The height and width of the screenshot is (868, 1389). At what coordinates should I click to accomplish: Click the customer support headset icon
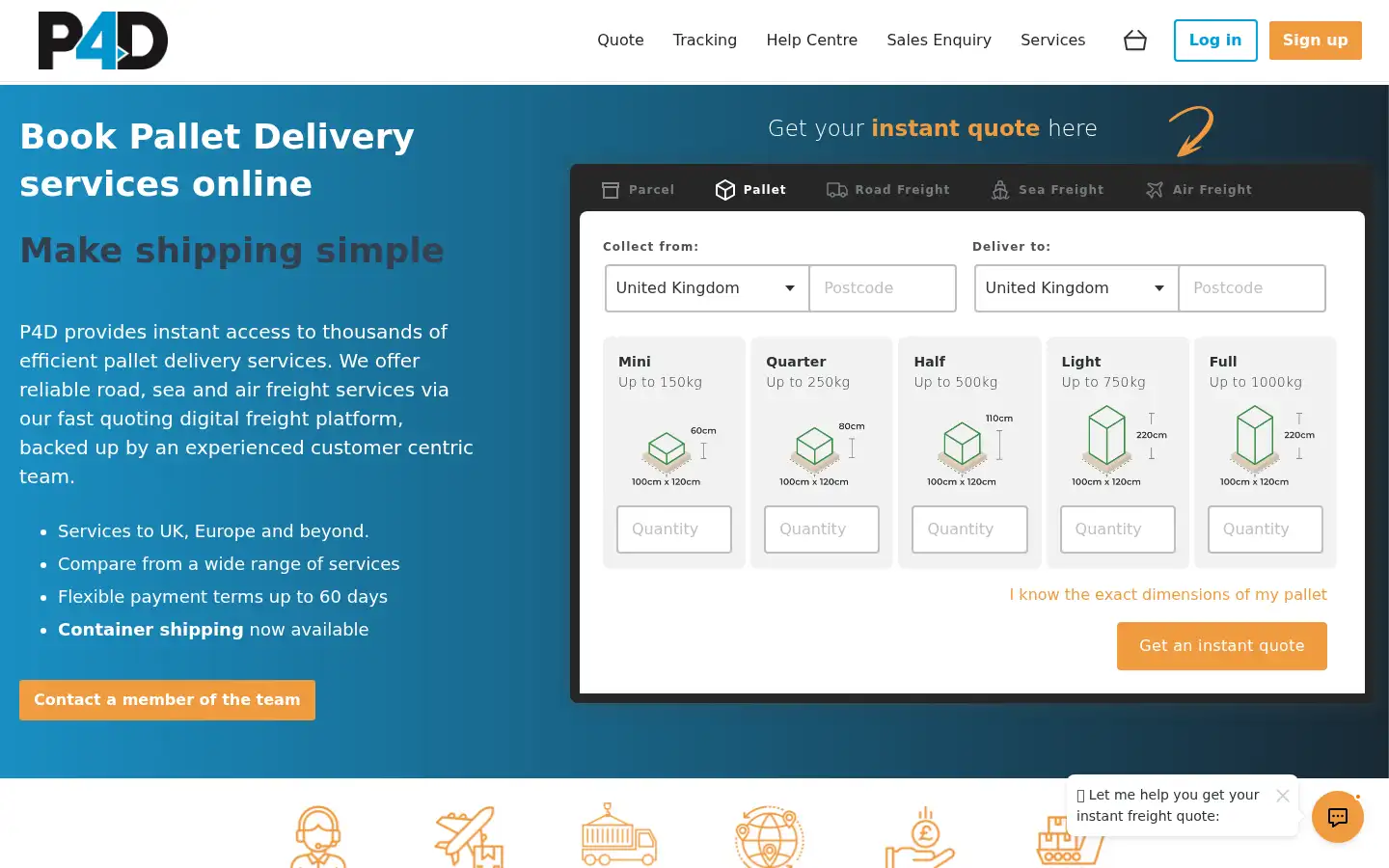tap(317, 837)
